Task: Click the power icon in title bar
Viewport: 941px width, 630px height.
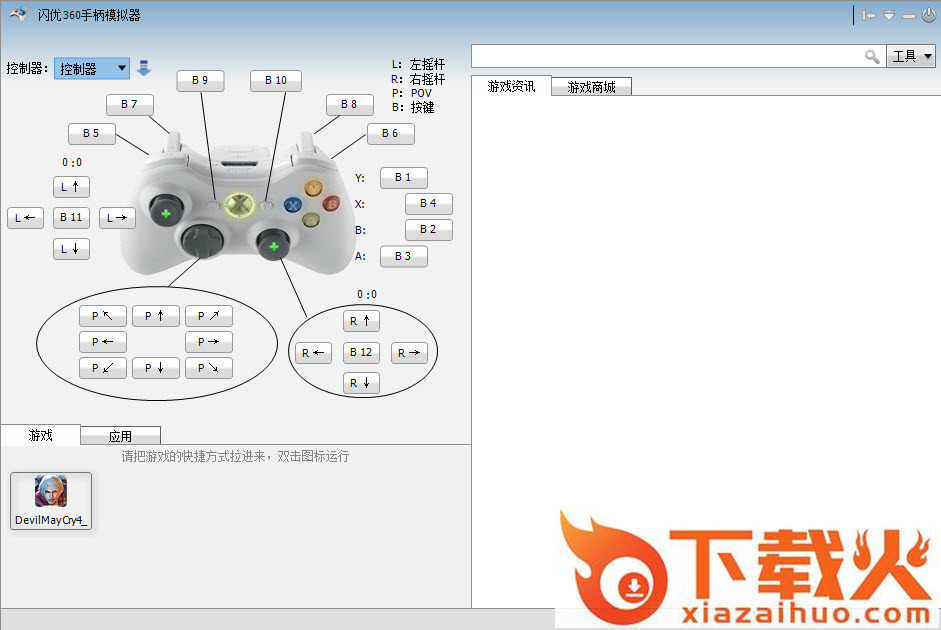Action: pyautogui.click(x=928, y=15)
